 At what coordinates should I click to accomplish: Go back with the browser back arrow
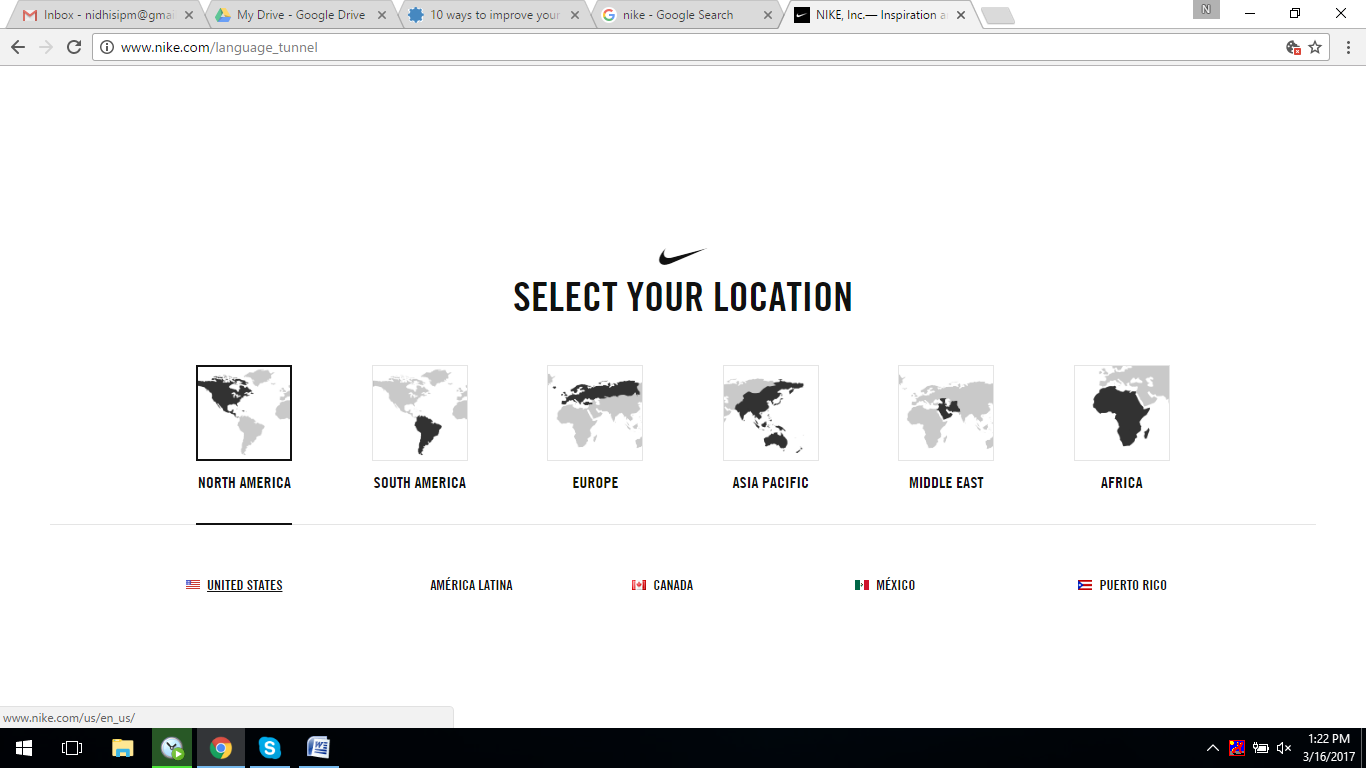[18, 47]
